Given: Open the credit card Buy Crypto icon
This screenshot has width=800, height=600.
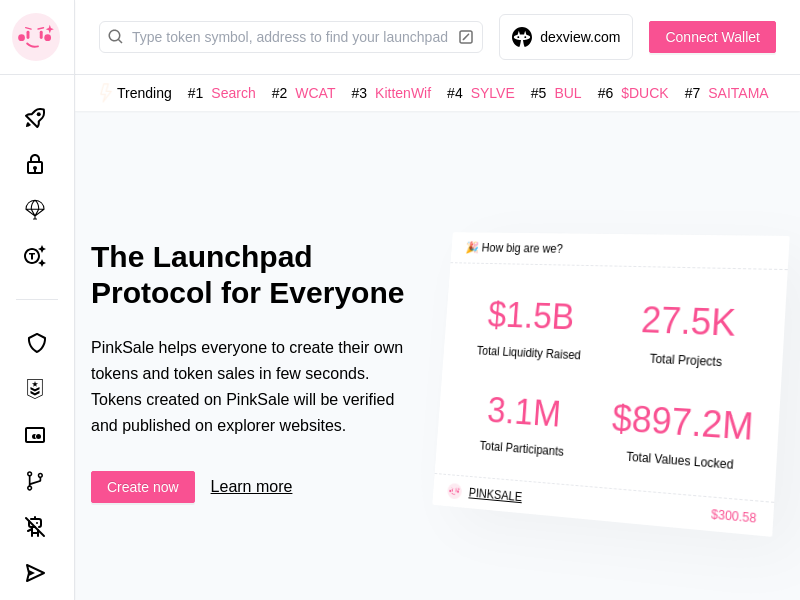Looking at the screenshot, I should pos(36,434).
